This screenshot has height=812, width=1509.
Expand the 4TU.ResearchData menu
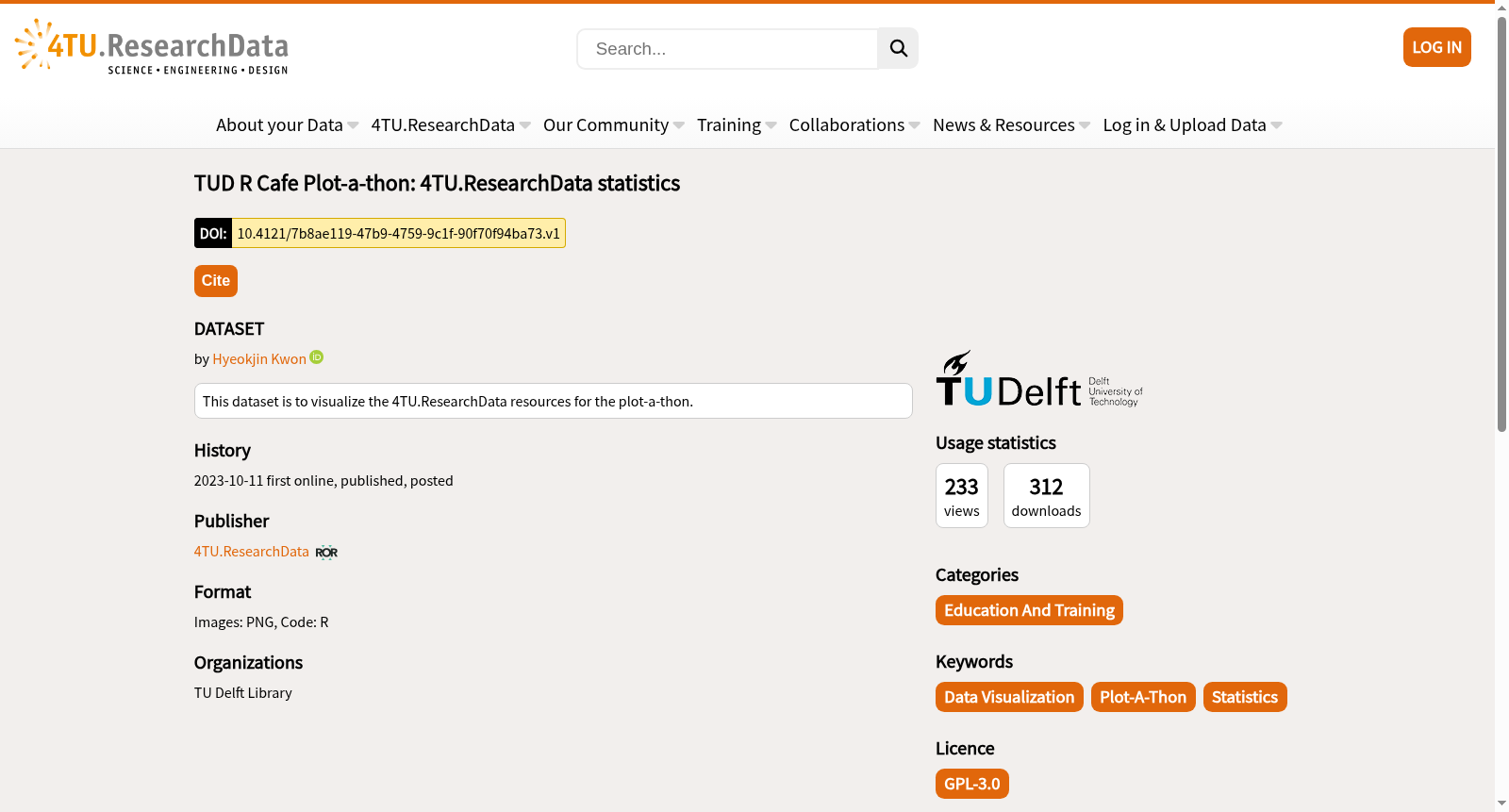[x=451, y=124]
